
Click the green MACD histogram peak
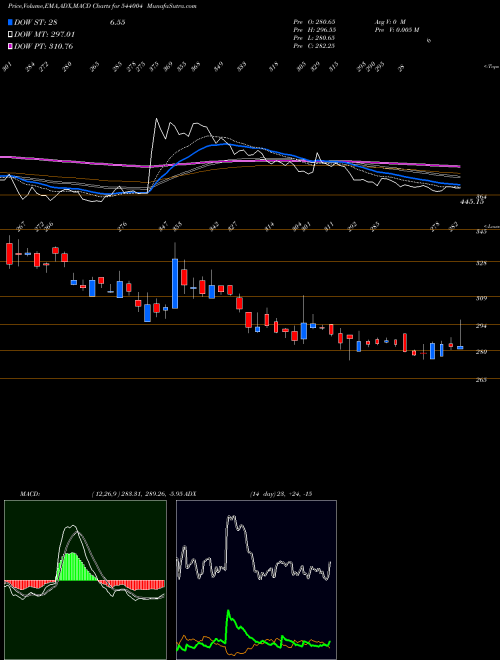[72, 566]
